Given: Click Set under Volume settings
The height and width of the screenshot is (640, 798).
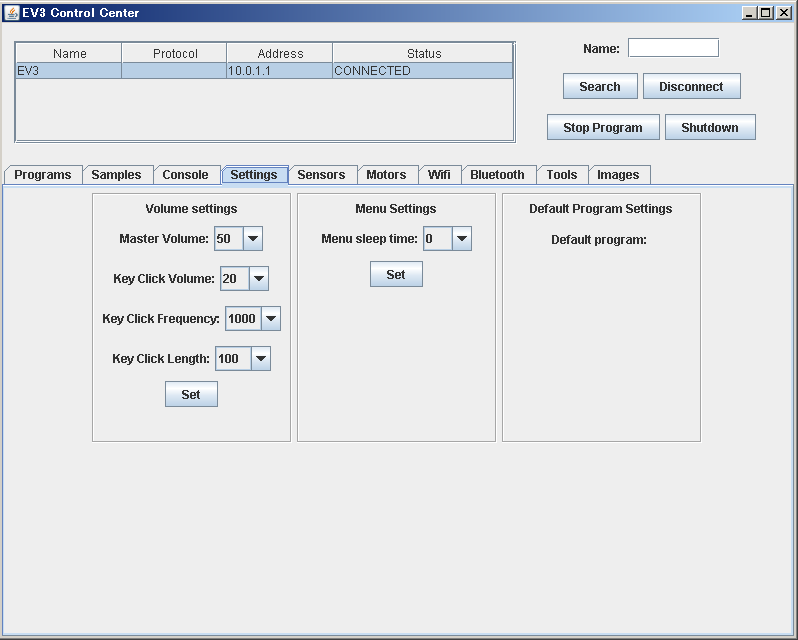Looking at the screenshot, I should click(191, 394).
